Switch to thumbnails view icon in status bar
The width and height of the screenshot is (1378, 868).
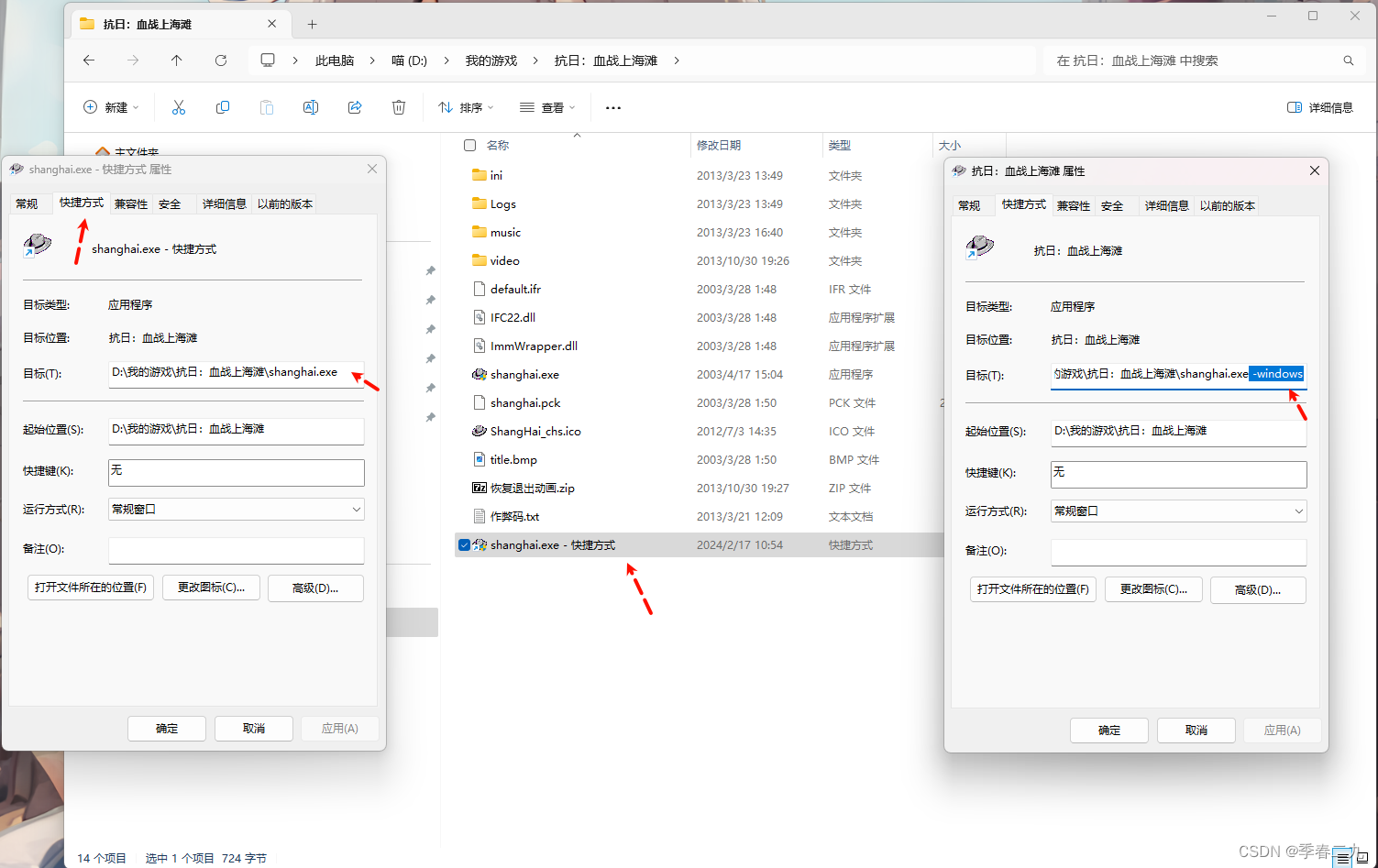click(x=1362, y=858)
